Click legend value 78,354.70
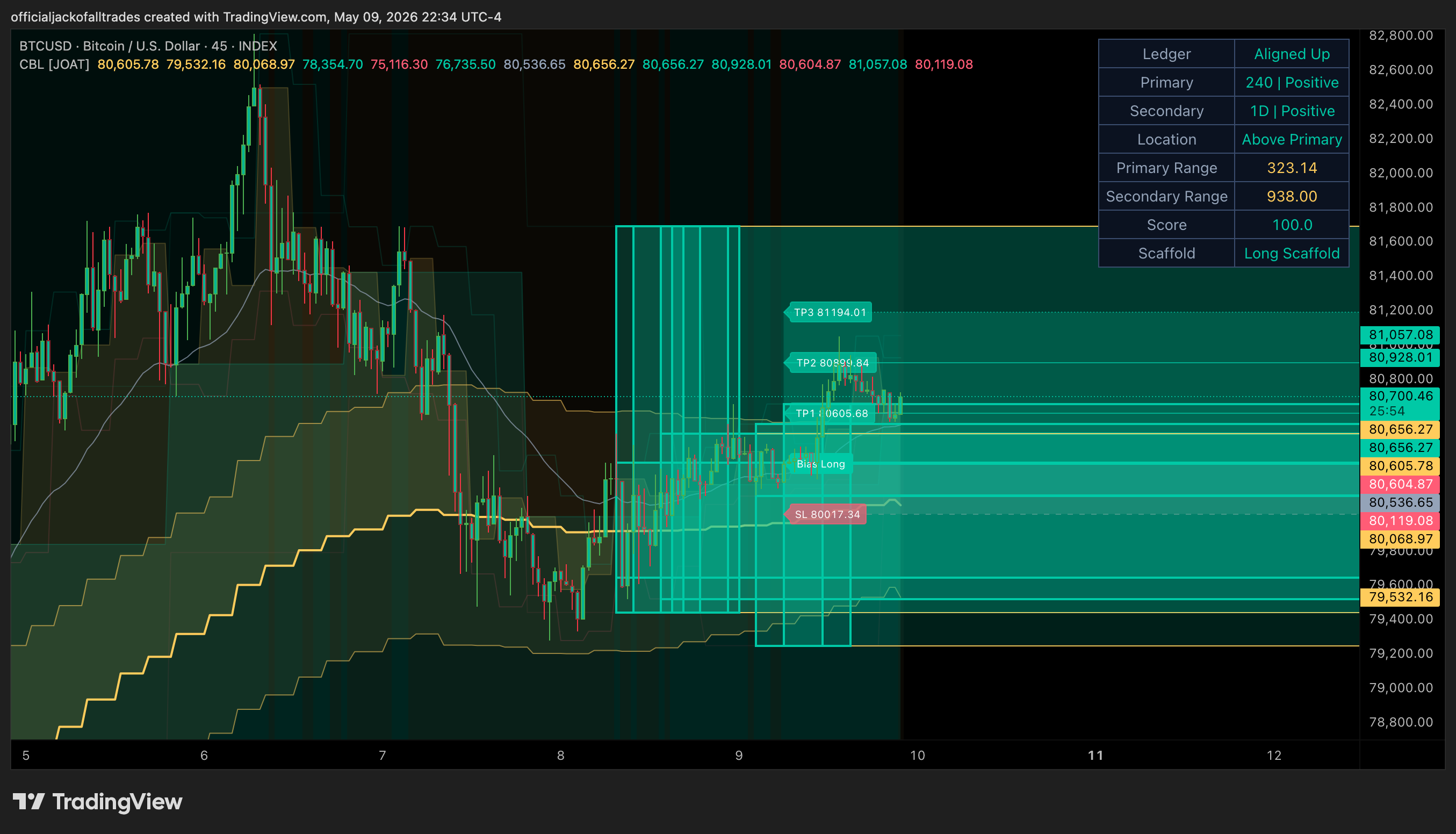1456x834 pixels. [333, 64]
